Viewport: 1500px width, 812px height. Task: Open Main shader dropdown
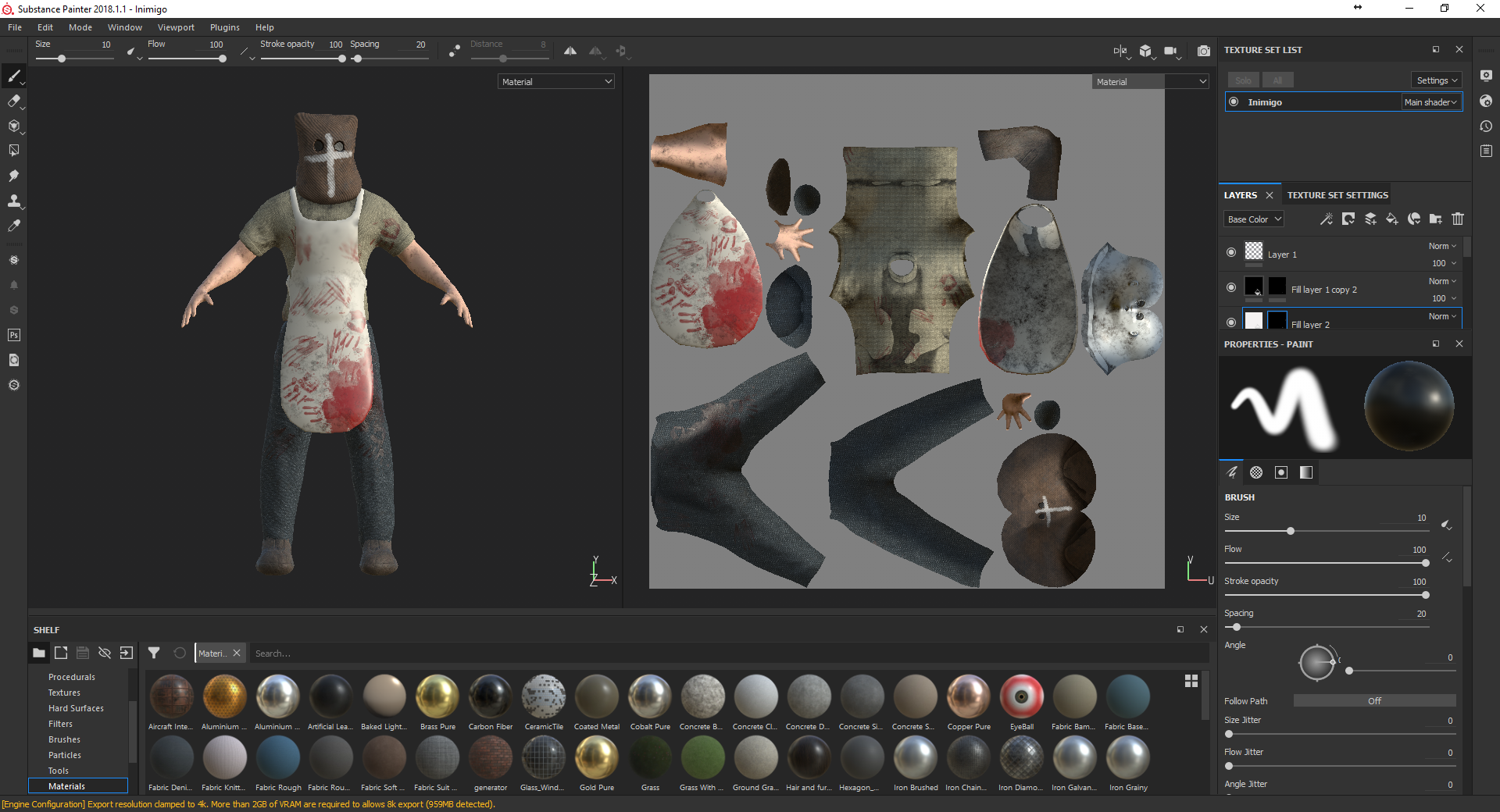[1431, 102]
